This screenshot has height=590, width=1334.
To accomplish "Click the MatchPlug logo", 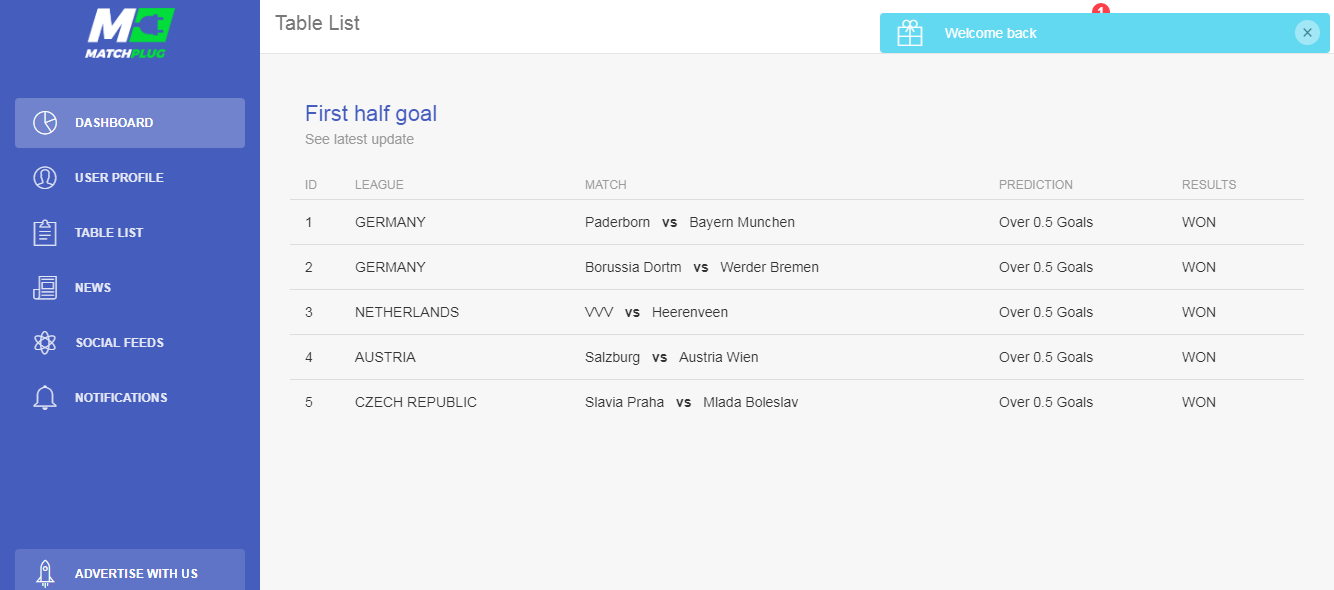I will pos(130,33).
